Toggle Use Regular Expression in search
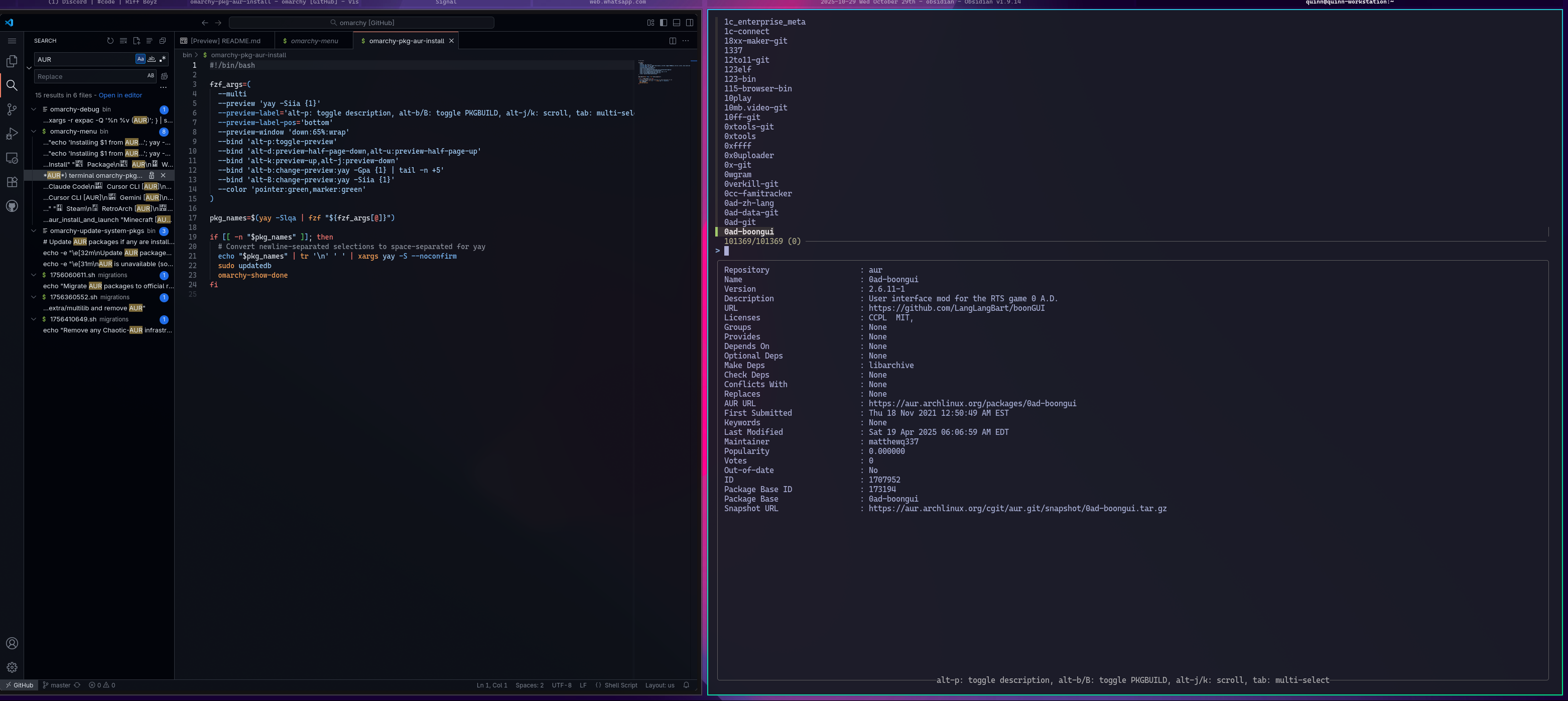The height and width of the screenshot is (701, 1568). [x=163, y=59]
